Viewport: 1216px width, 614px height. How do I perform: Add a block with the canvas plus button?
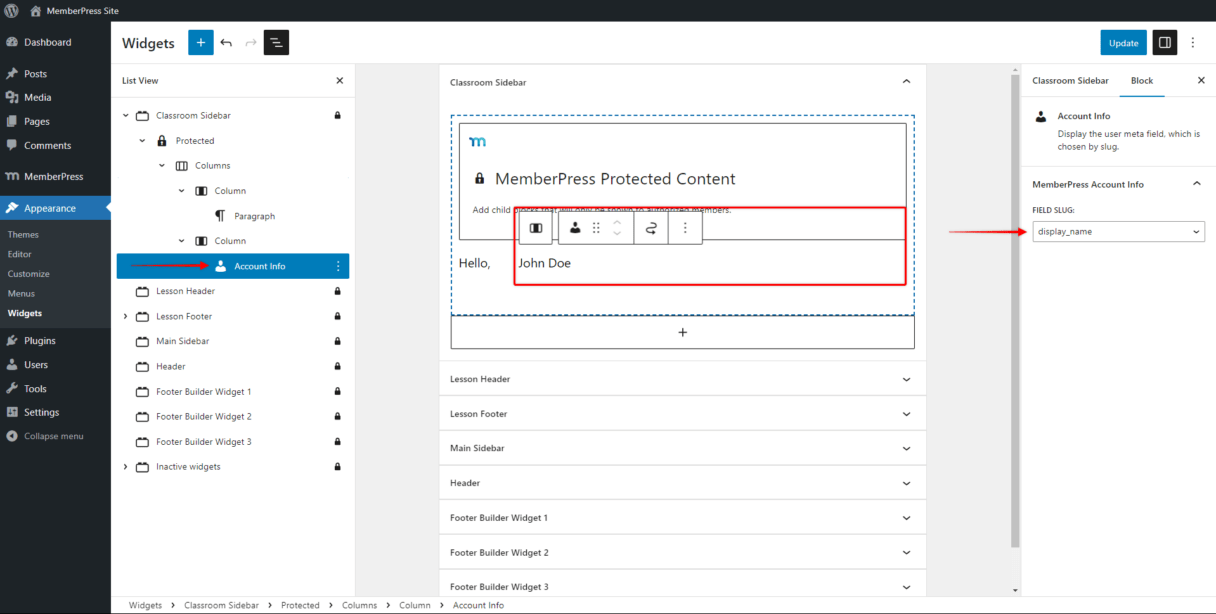point(683,332)
